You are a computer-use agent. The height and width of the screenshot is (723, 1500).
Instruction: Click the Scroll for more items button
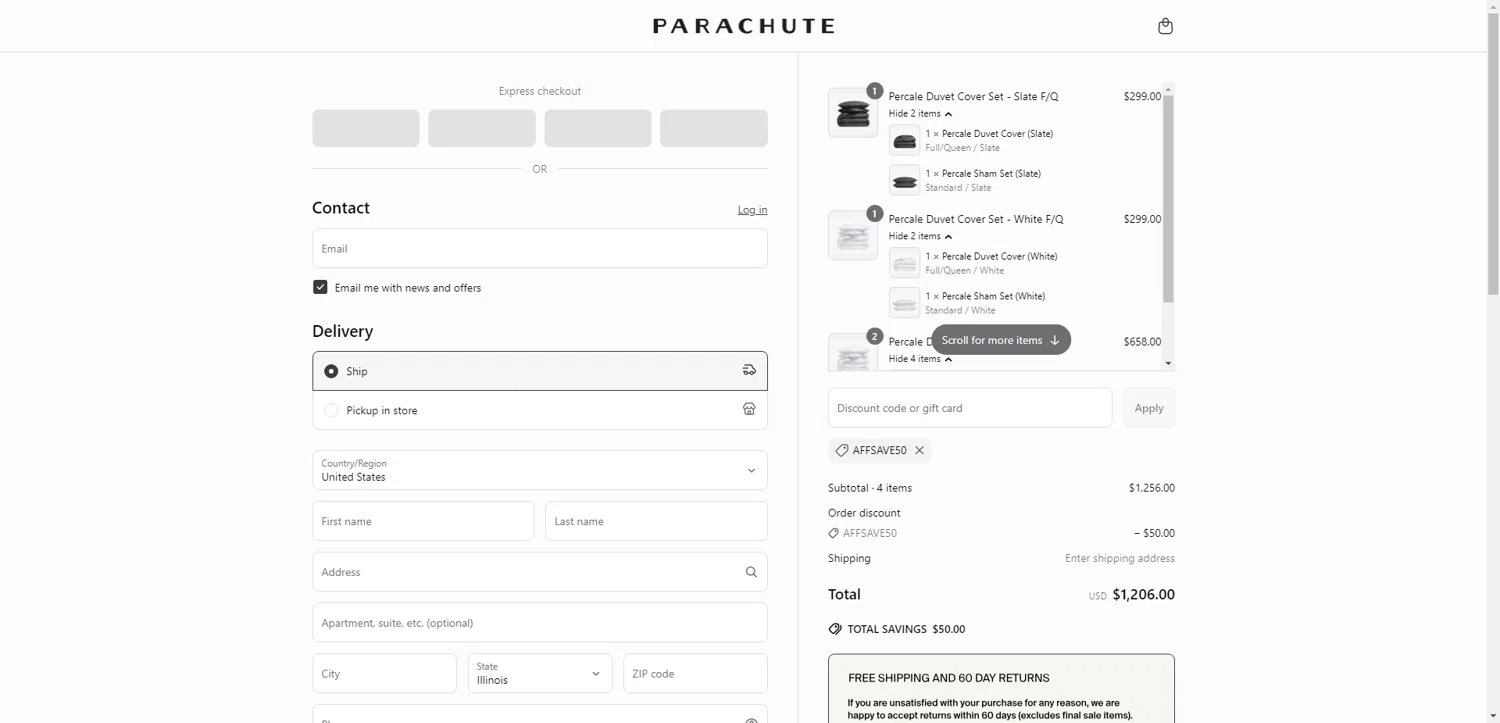click(x=1000, y=340)
